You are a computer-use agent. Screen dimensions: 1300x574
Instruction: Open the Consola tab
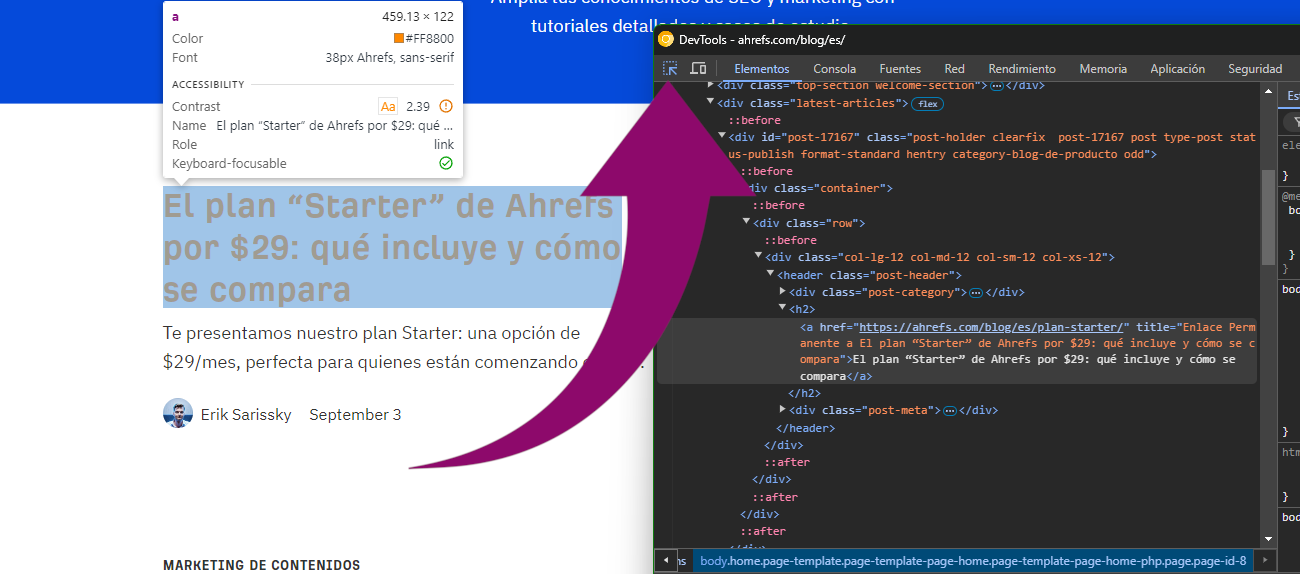point(834,69)
